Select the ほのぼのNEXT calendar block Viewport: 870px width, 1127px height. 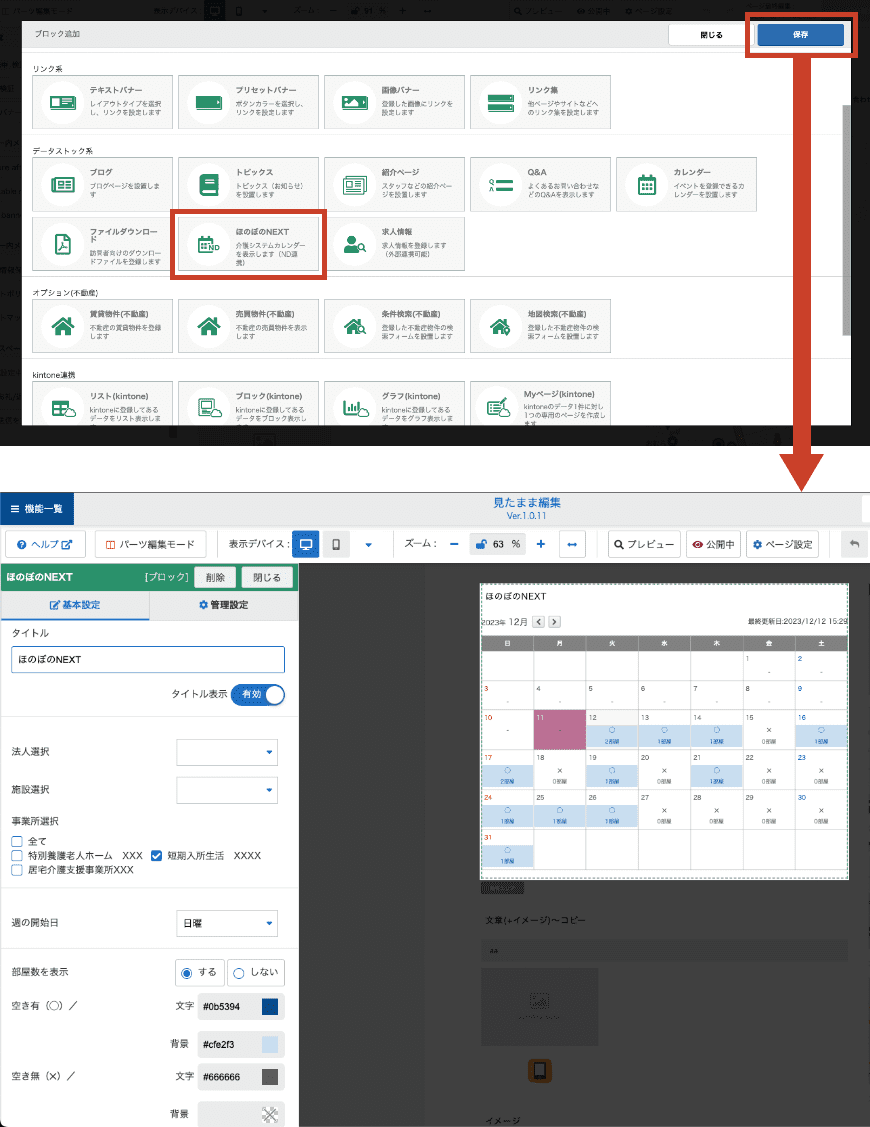[248, 244]
